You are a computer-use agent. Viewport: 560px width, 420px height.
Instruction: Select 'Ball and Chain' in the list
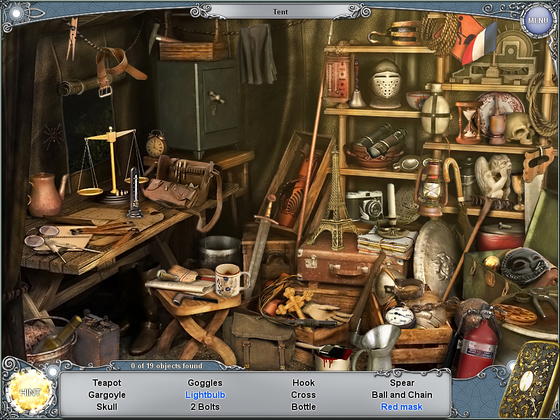pyautogui.click(x=402, y=395)
